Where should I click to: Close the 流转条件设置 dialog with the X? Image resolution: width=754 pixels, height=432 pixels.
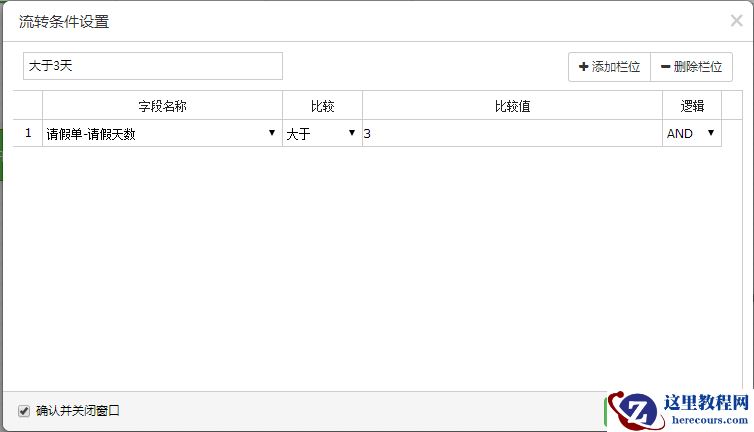(x=736, y=21)
